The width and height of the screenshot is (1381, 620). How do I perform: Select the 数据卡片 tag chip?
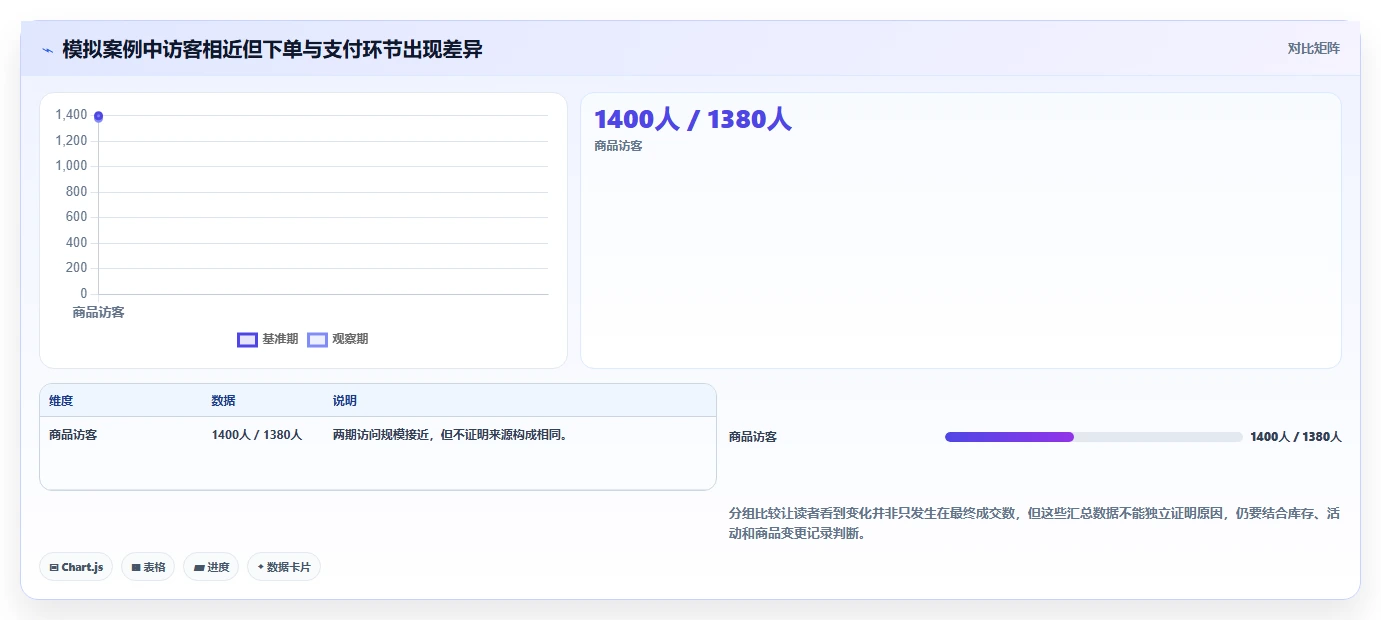(284, 567)
